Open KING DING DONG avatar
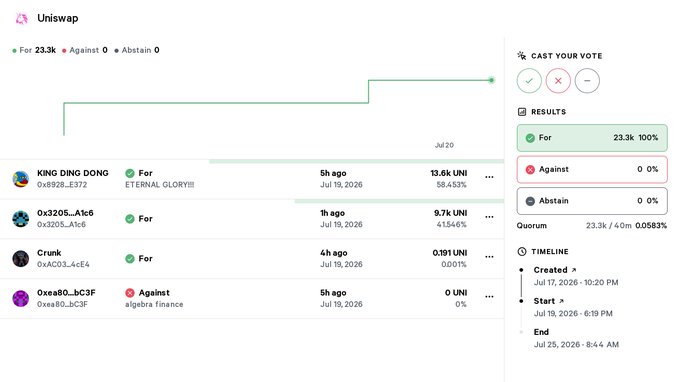The image size is (680, 382). [x=20, y=179]
